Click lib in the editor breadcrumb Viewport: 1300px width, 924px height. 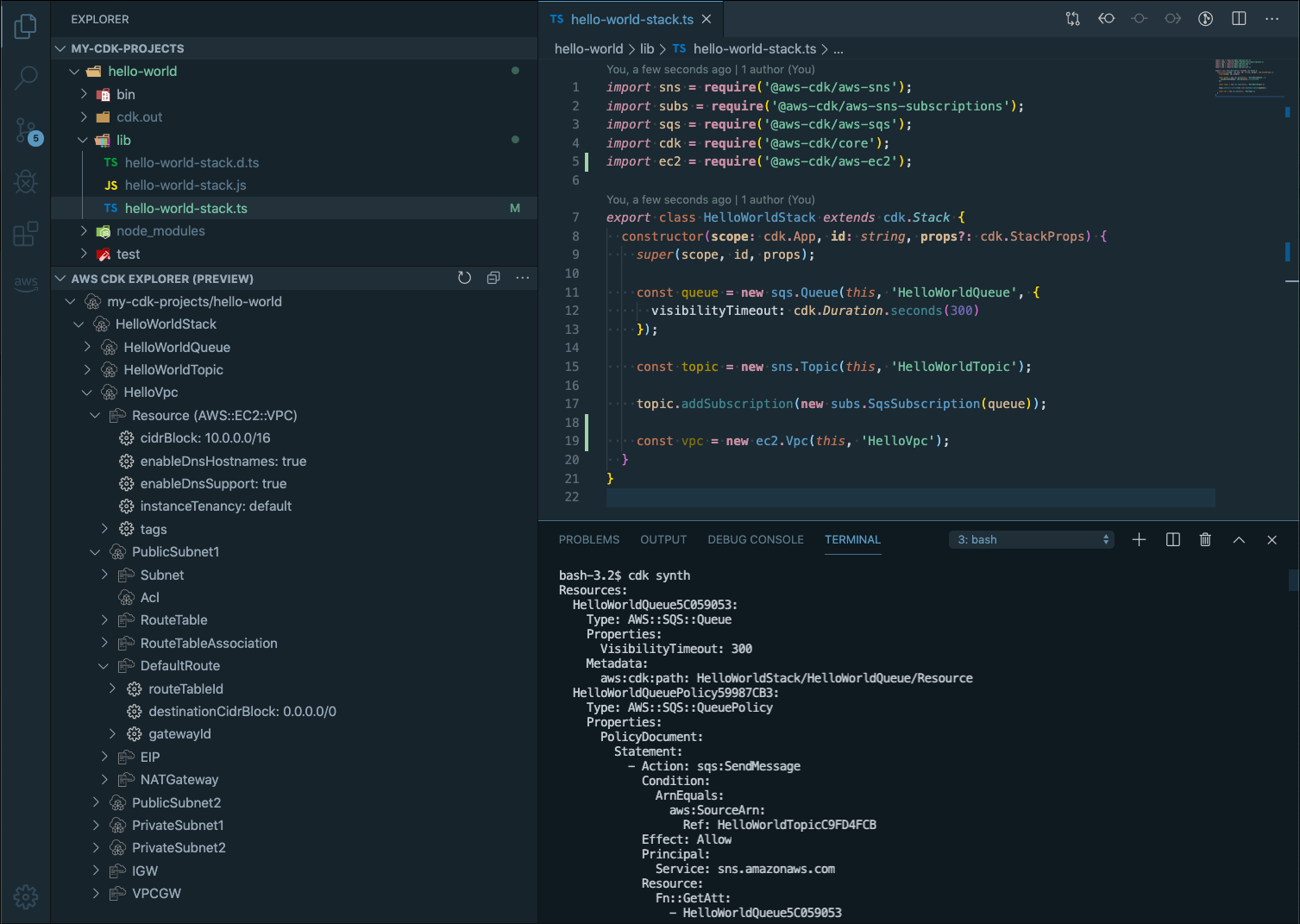click(x=647, y=48)
